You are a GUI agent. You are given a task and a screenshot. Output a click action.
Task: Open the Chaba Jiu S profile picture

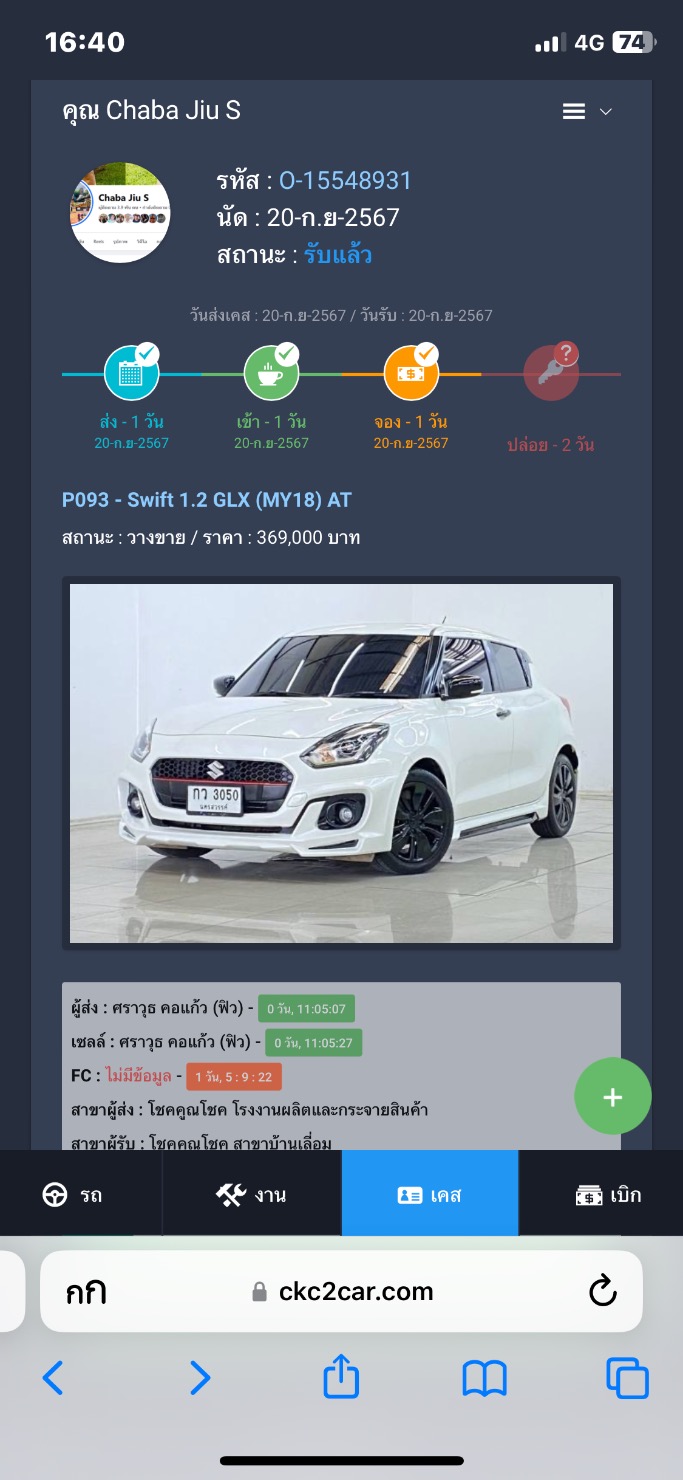tap(120, 212)
